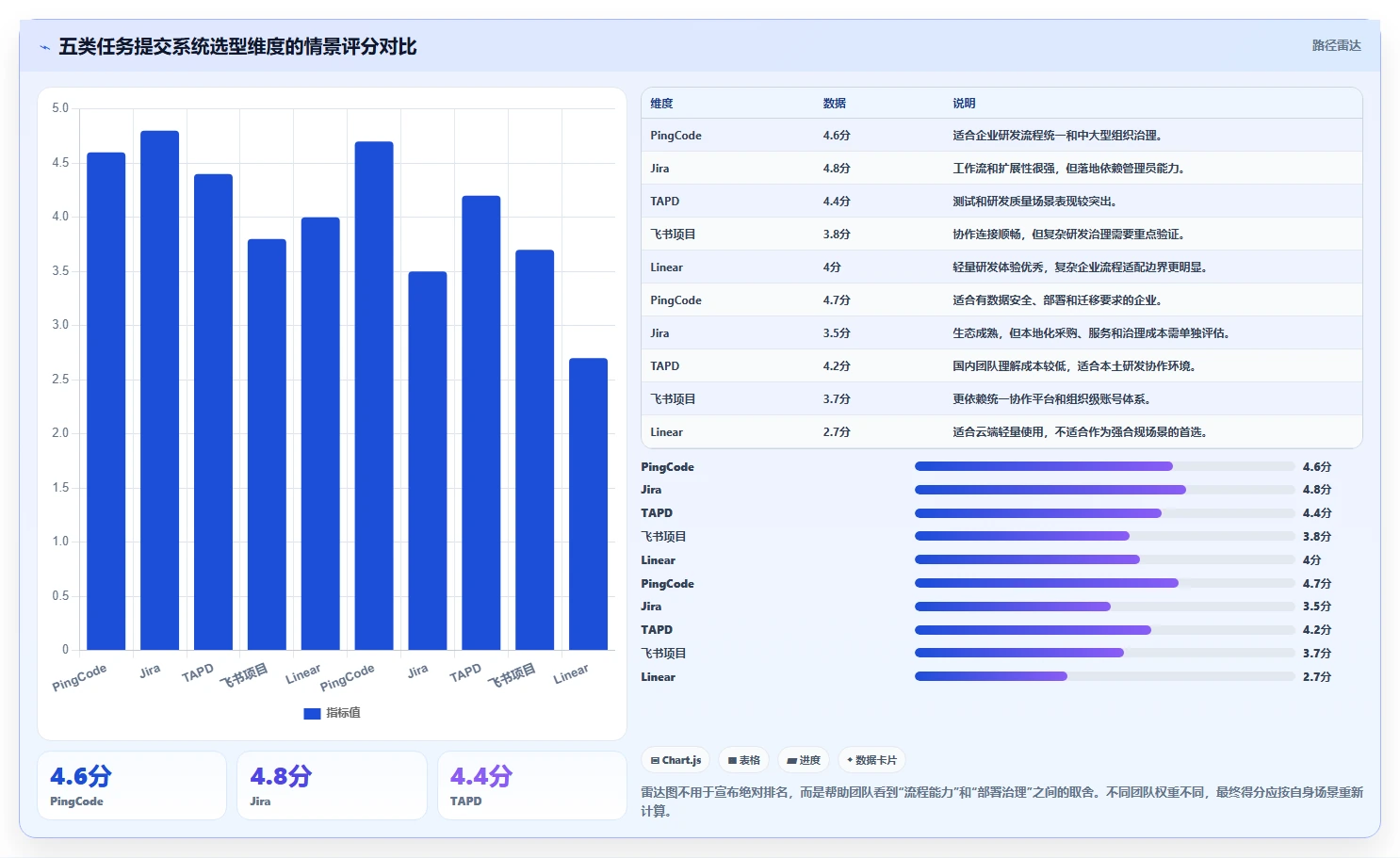
Task: Select the 表格 tag chip
Action: 744,760
